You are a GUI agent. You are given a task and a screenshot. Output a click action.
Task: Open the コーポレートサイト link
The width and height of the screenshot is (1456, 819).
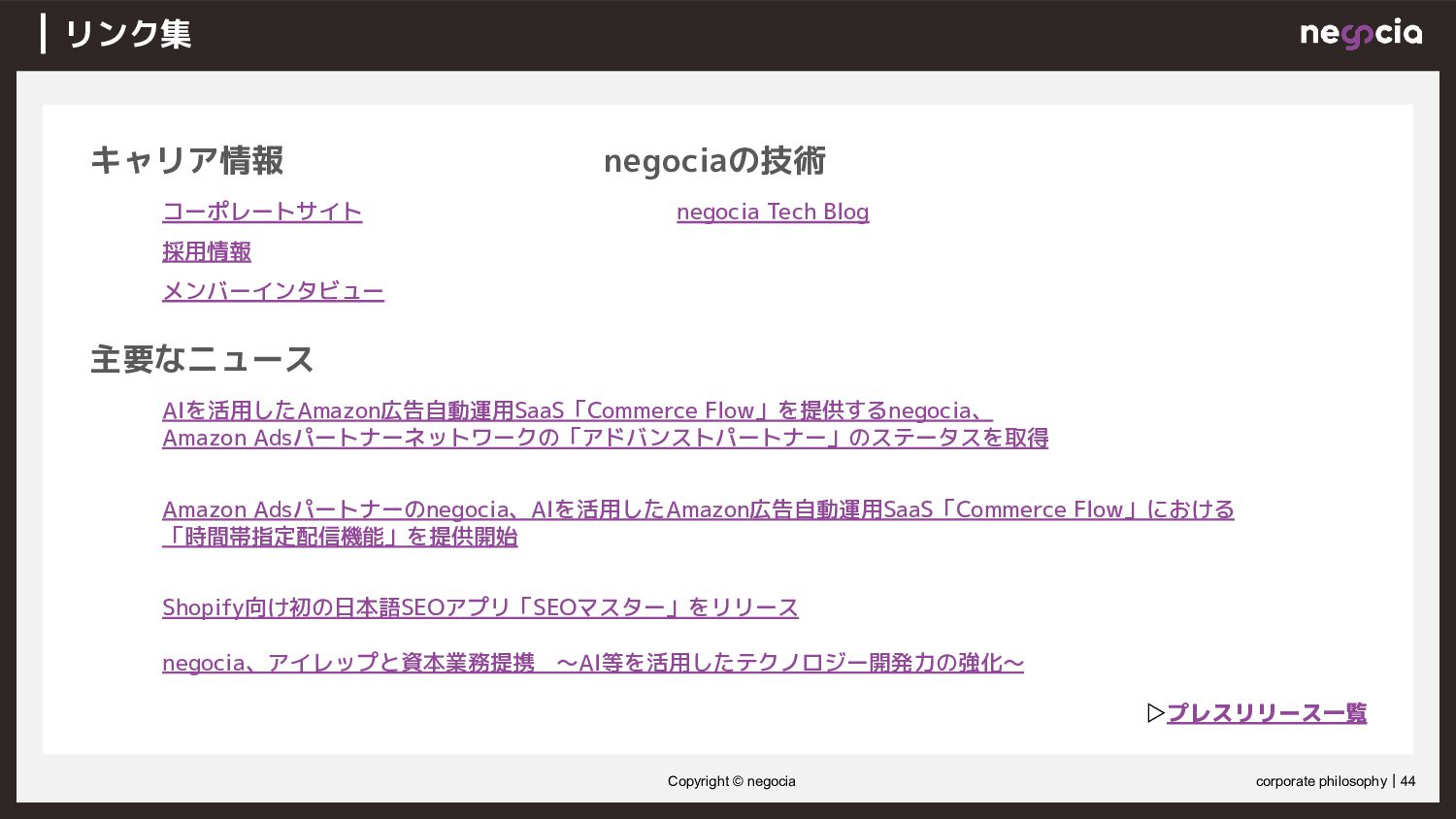[262, 212]
